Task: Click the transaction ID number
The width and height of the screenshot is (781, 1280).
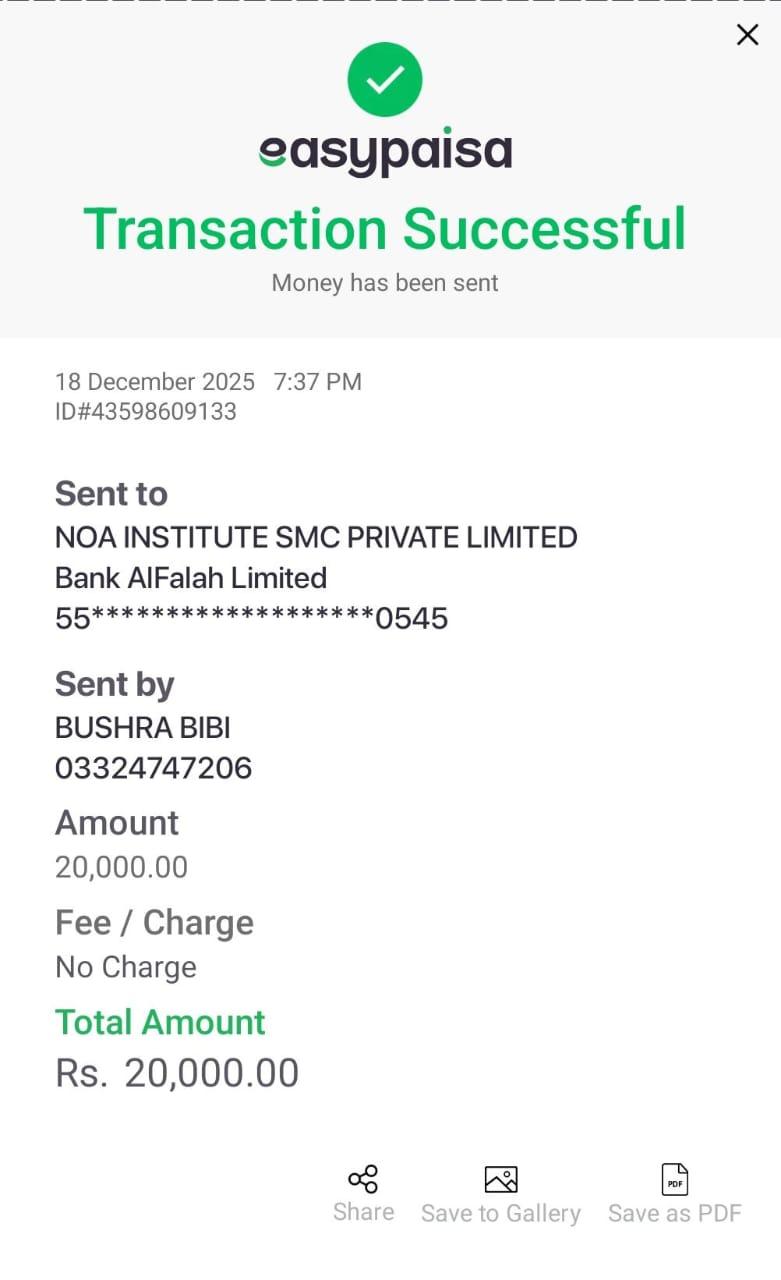Action: click(146, 411)
